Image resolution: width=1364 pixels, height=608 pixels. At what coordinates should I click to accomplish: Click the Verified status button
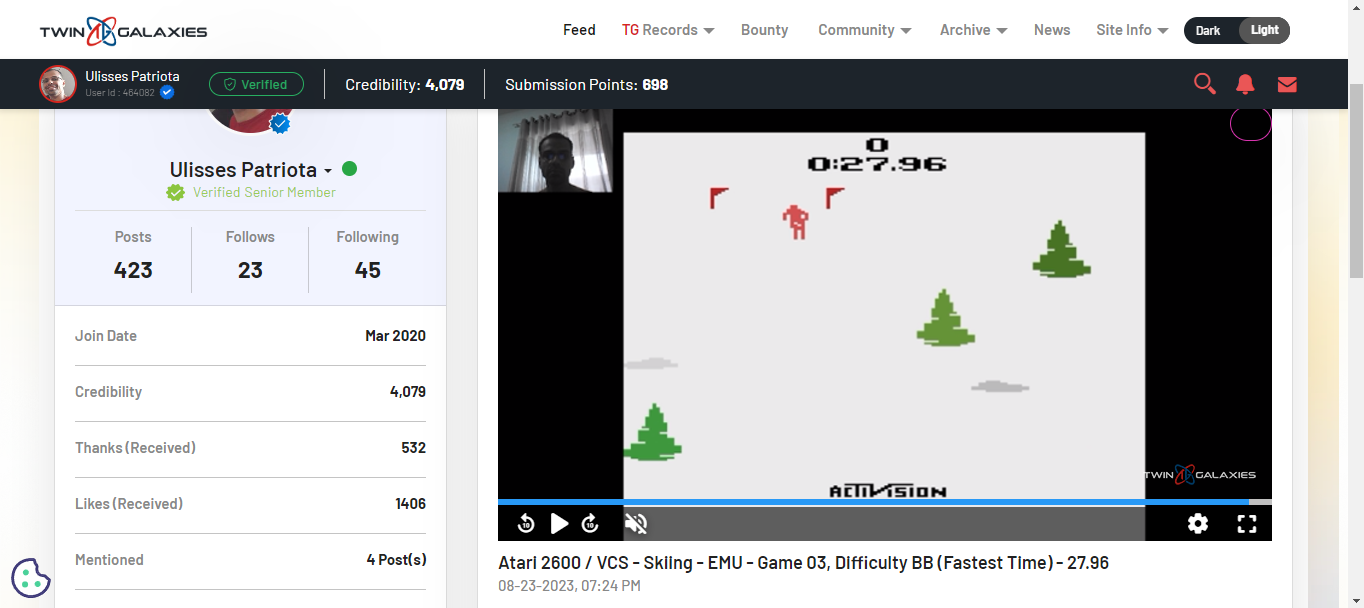click(256, 84)
